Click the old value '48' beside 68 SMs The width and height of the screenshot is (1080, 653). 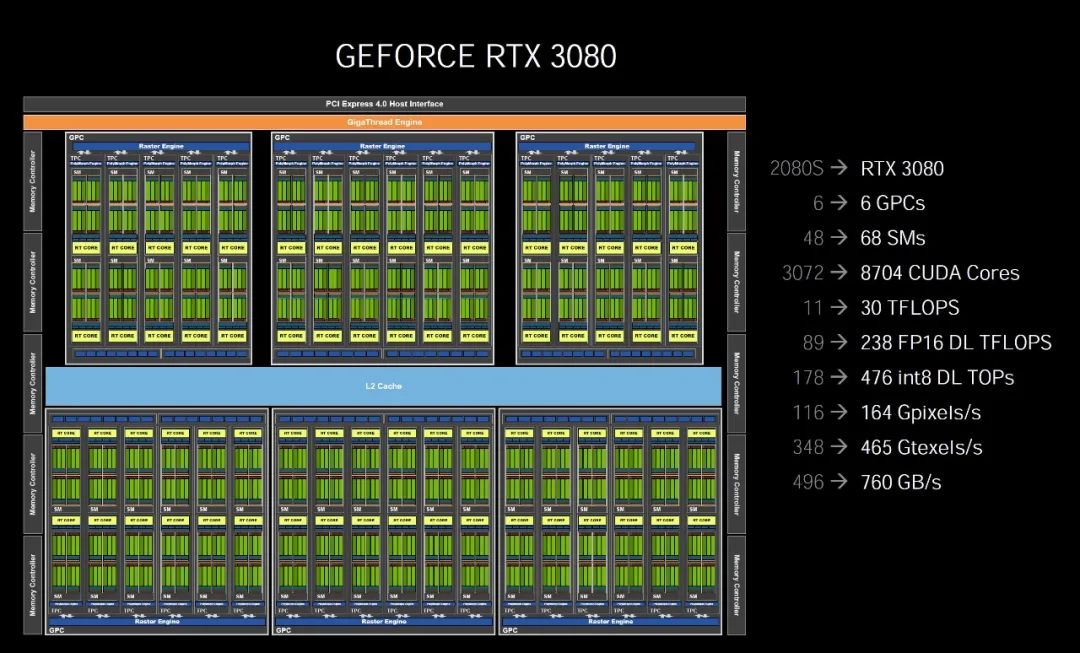tap(813, 238)
